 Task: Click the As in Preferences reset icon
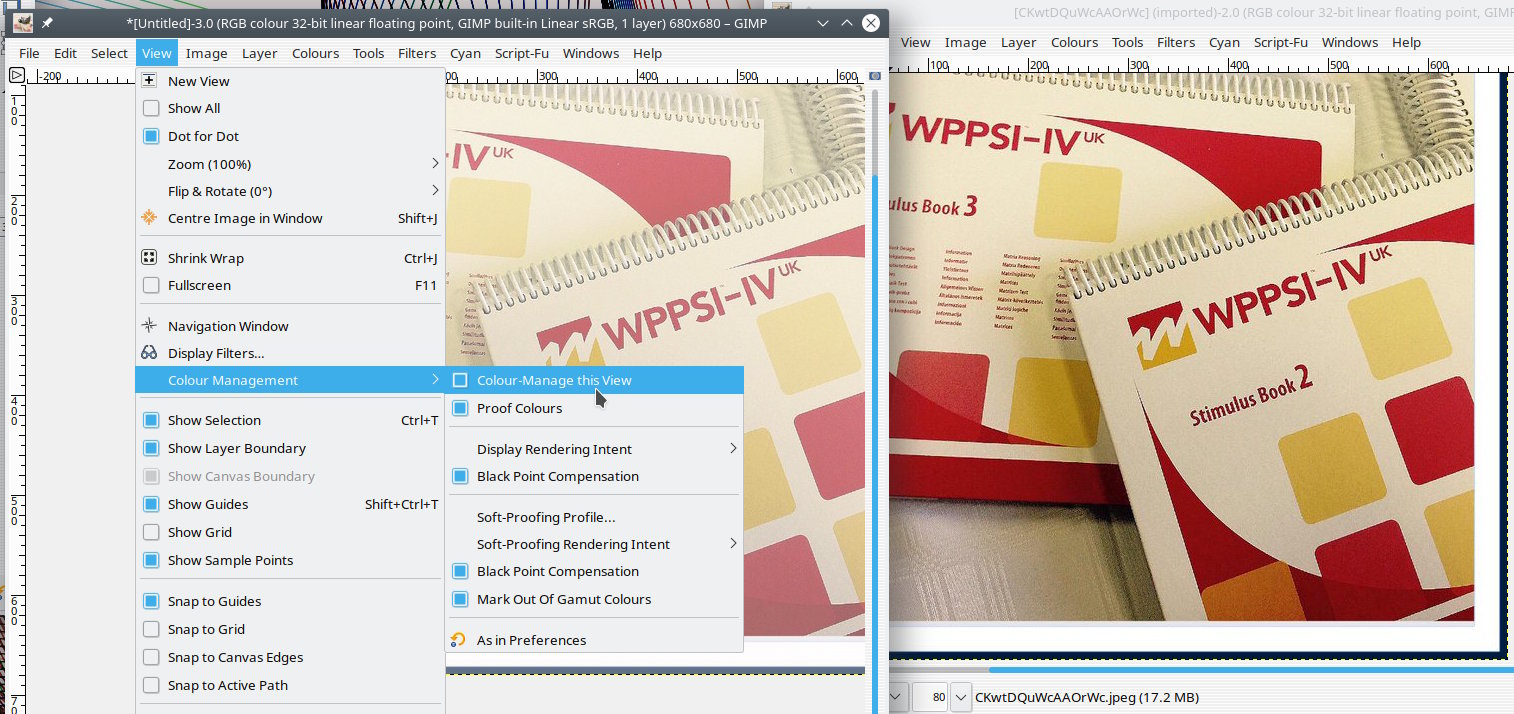(459, 640)
